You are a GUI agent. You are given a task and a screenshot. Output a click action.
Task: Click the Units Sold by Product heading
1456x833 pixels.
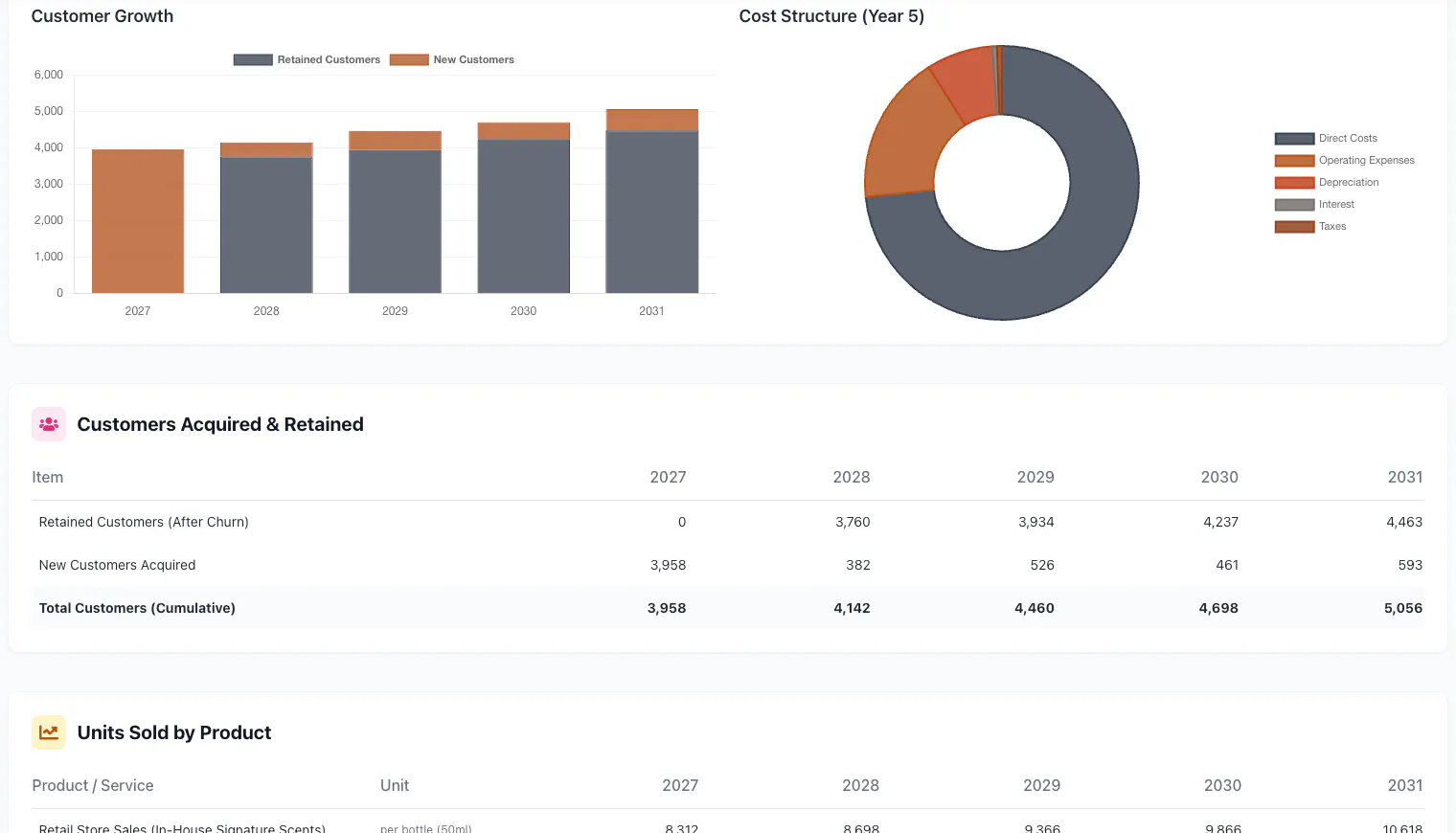point(174,732)
